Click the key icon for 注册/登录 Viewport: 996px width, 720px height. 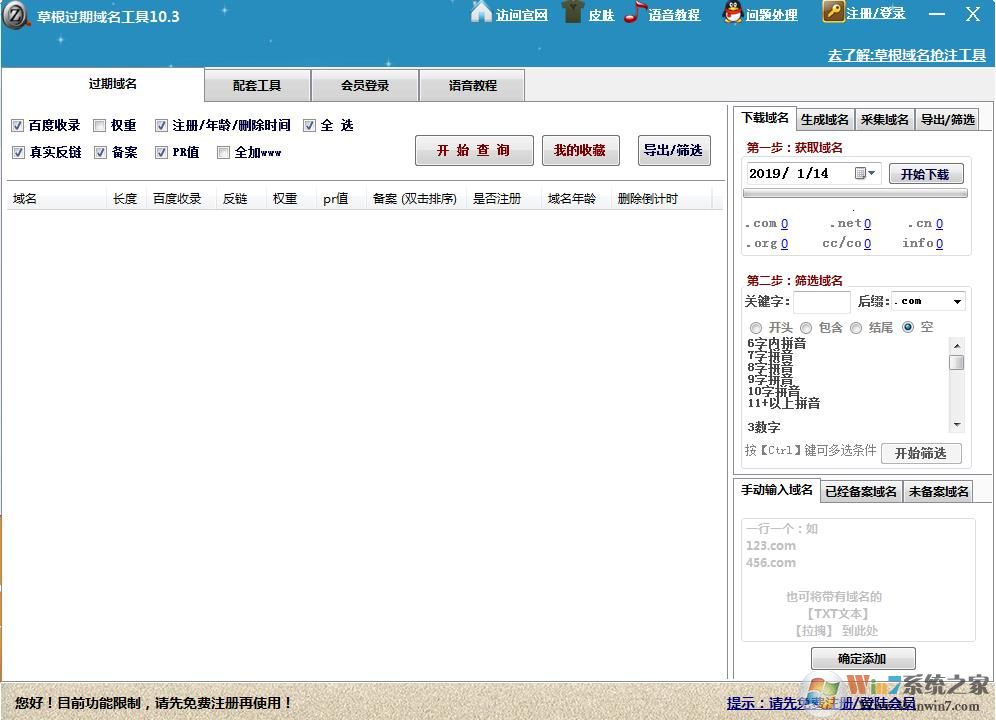[833, 12]
